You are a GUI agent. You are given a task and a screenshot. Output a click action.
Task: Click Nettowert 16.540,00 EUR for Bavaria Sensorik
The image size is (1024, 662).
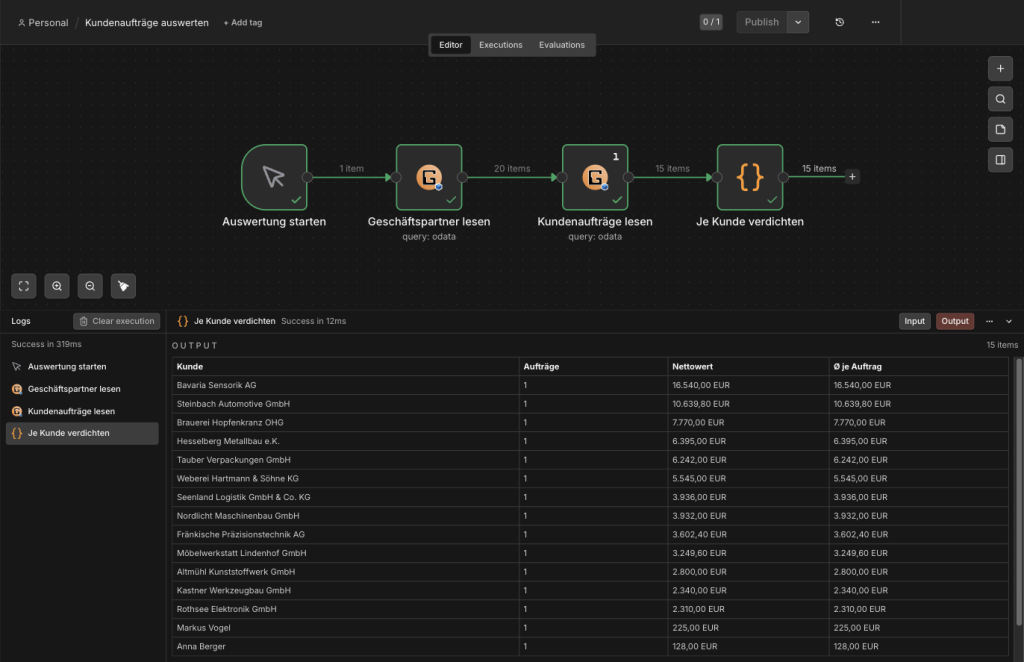[x=748, y=385]
